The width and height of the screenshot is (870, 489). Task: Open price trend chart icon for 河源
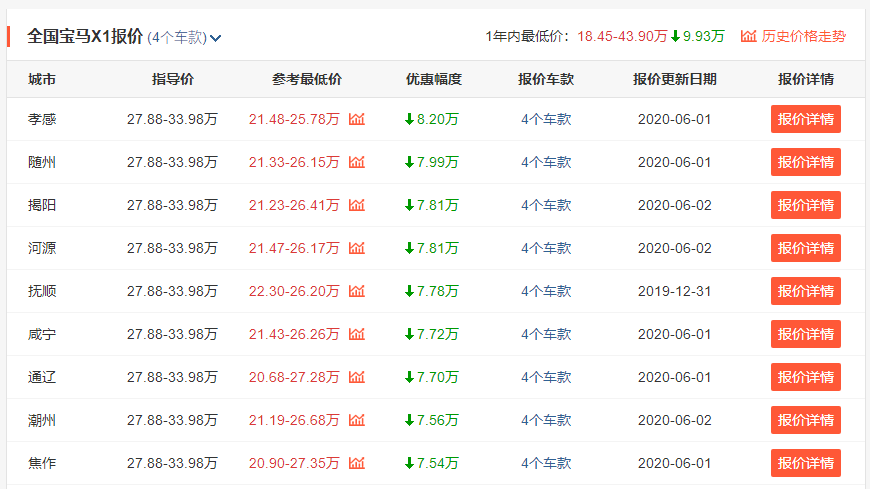pos(357,248)
